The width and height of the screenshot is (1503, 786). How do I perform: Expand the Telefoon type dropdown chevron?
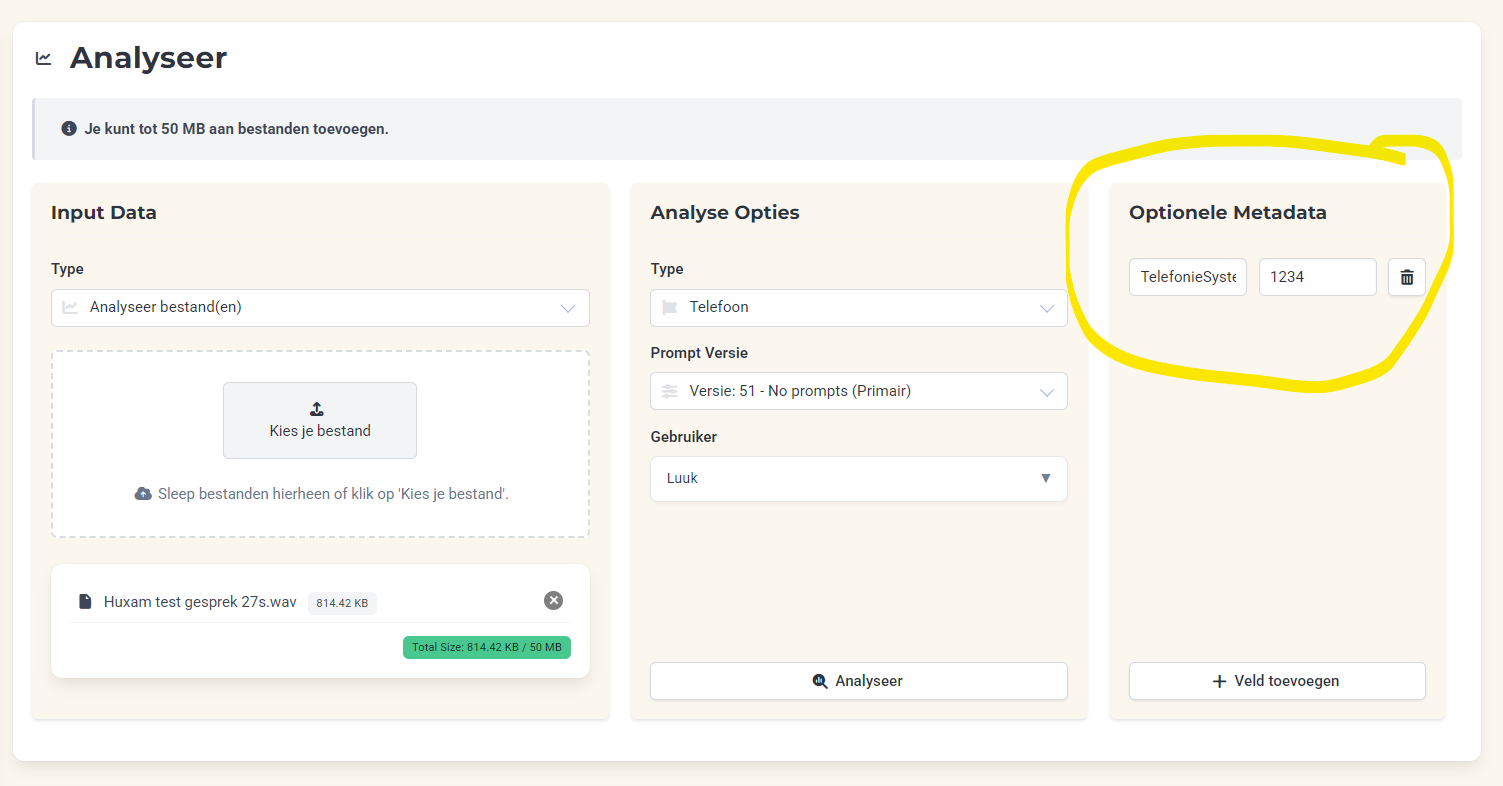pos(1047,308)
